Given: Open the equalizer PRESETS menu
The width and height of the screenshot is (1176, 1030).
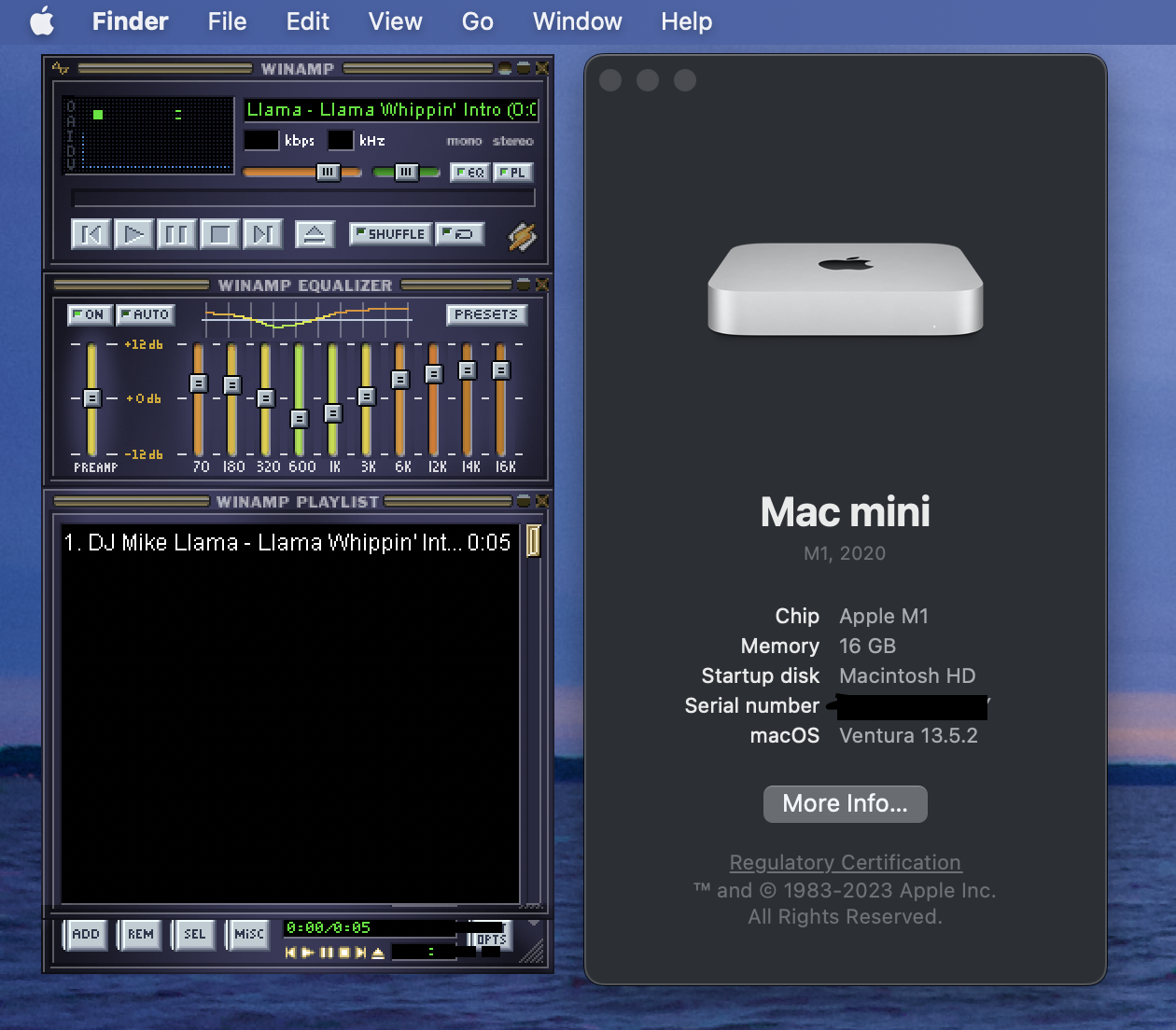Looking at the screenshot, I should tap(485, 314).
